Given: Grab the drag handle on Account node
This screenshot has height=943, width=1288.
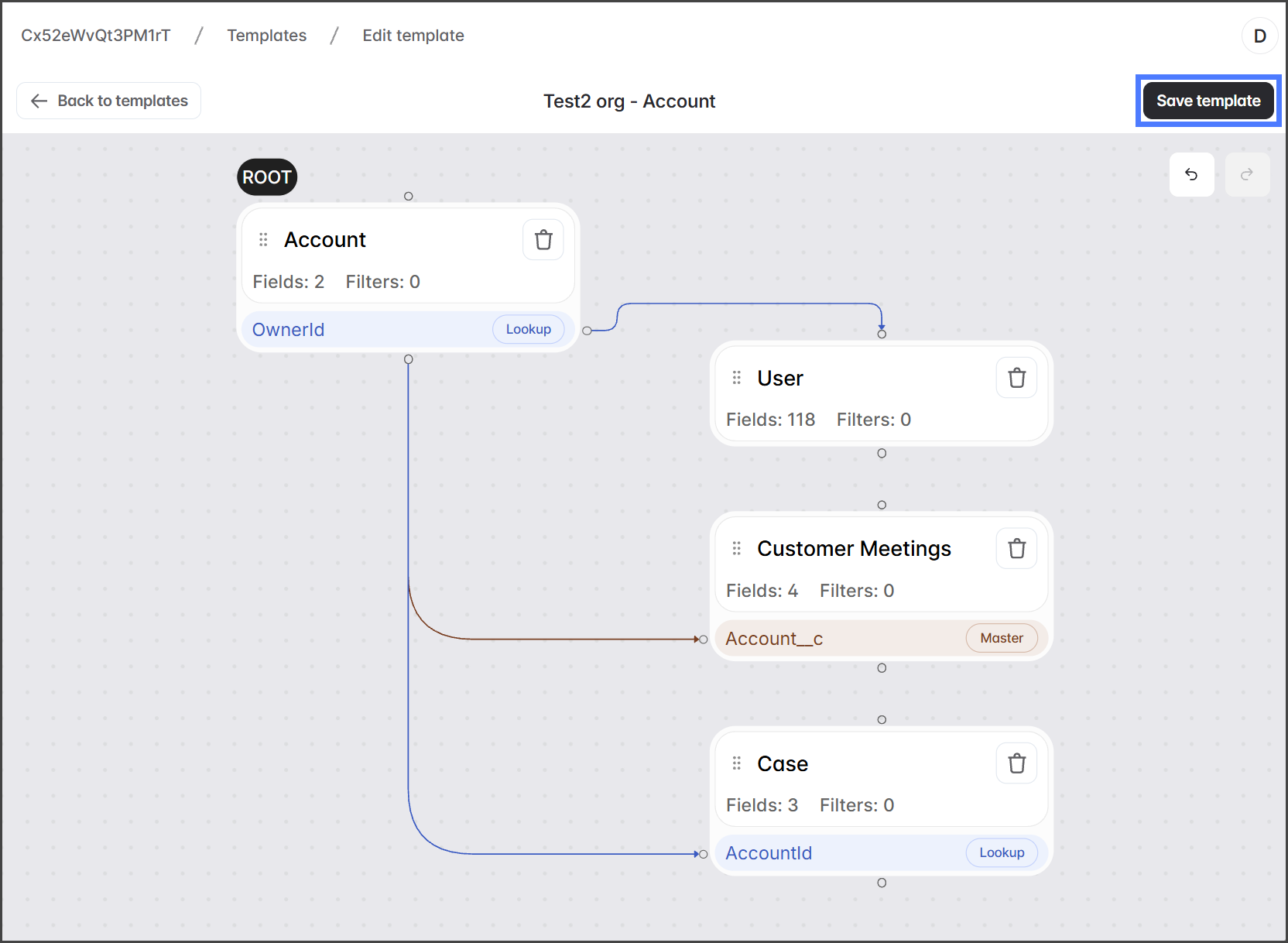Looking at the screenshot, I should tap(263, 240).
